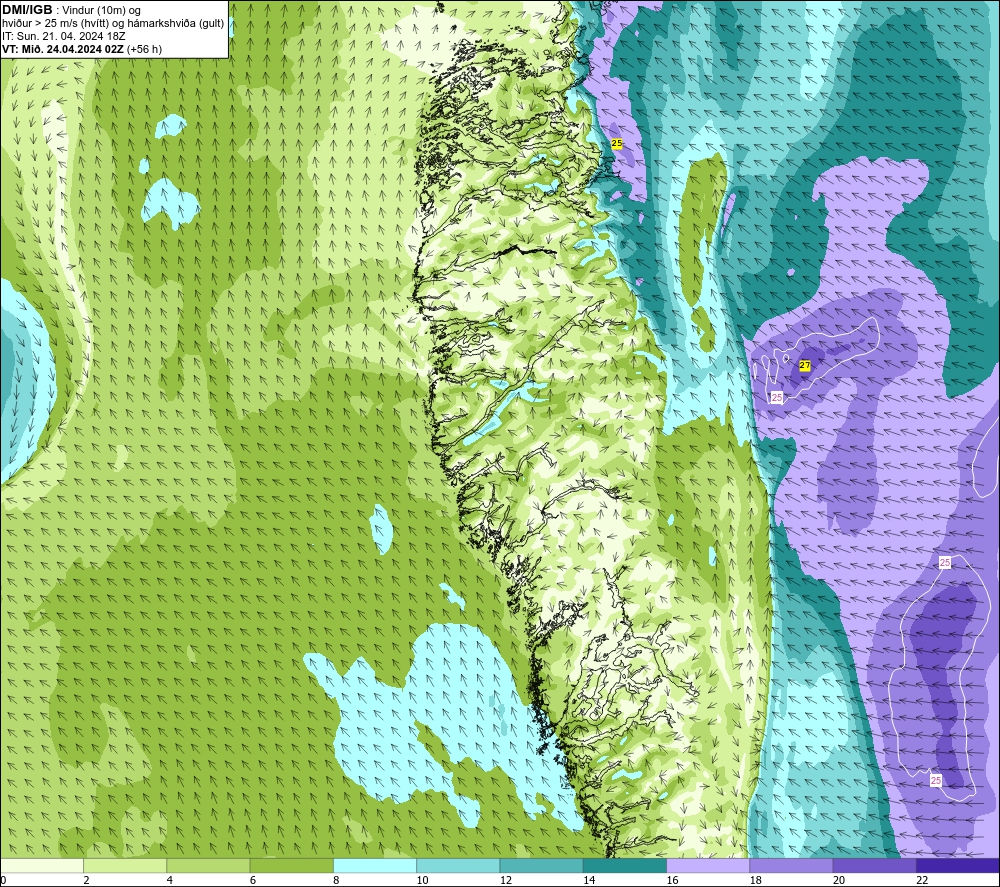Click the 18–20 m/s violet legend swatch
Image resolution: width=1000 pixels, height=887 pixels.
(791, 865)
